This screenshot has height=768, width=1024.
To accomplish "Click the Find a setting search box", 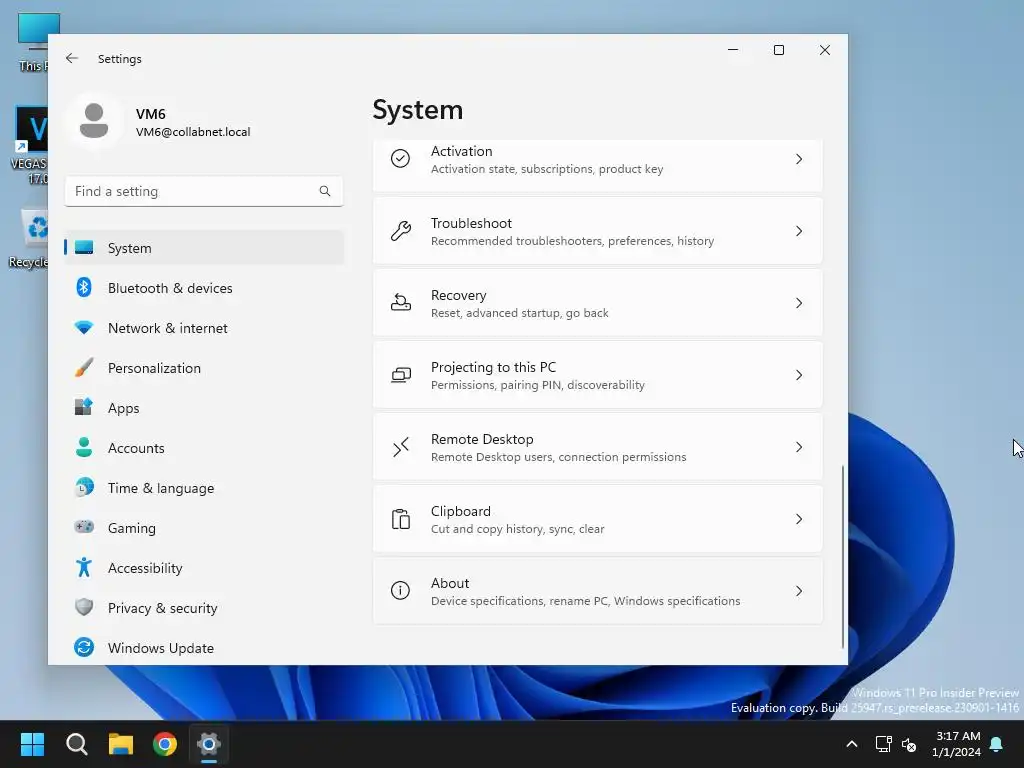I will coord(204,191).
